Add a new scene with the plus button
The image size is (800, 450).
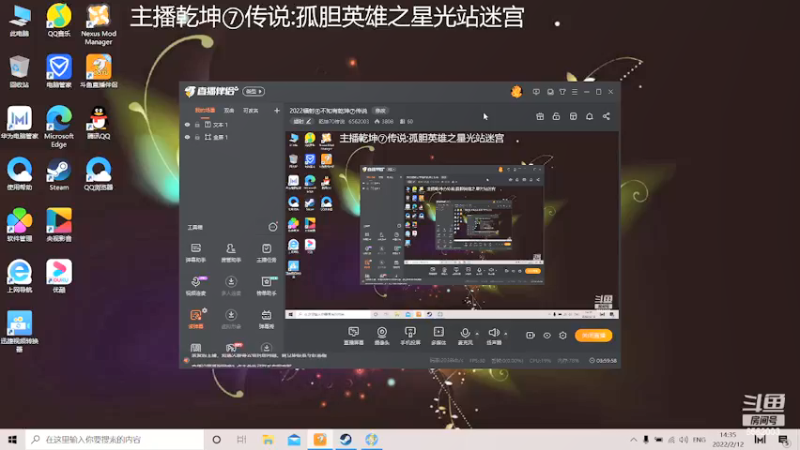point(277,110)
